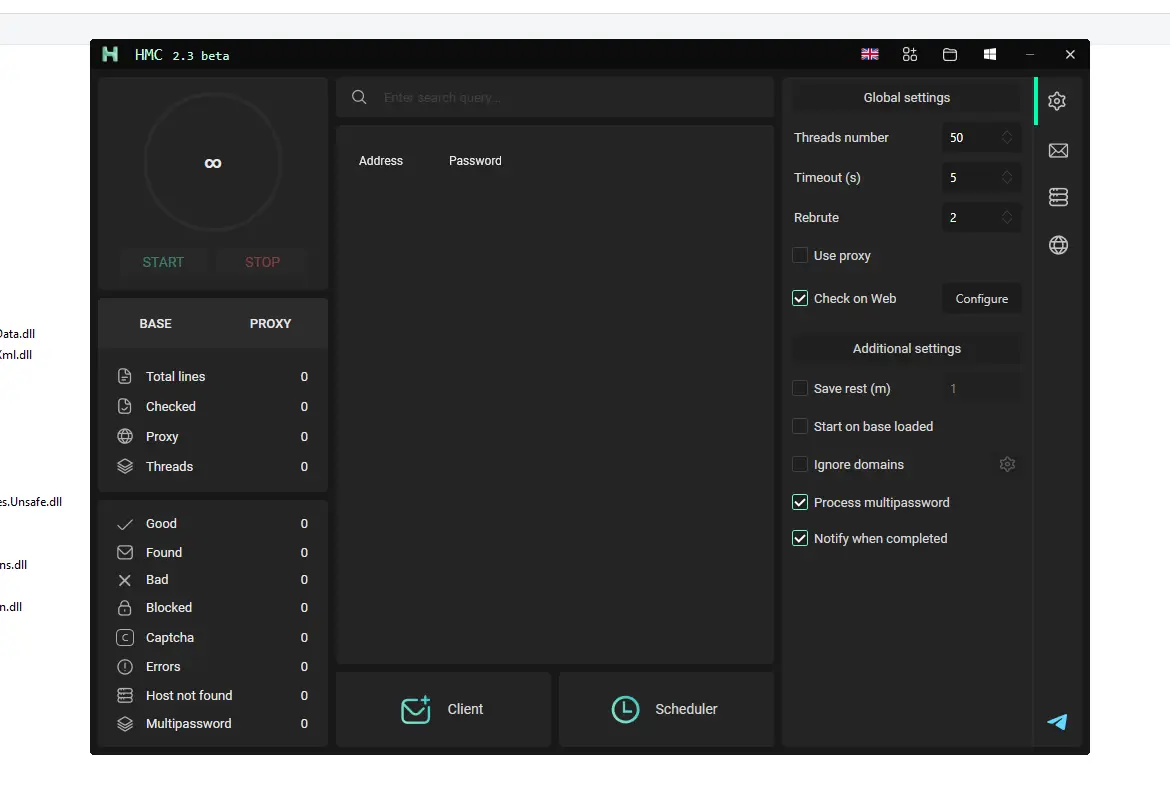Screen dimensions: 1170x792
Task: Open the proxy globe panel in right sidebar
Action: coord(1057,244)
